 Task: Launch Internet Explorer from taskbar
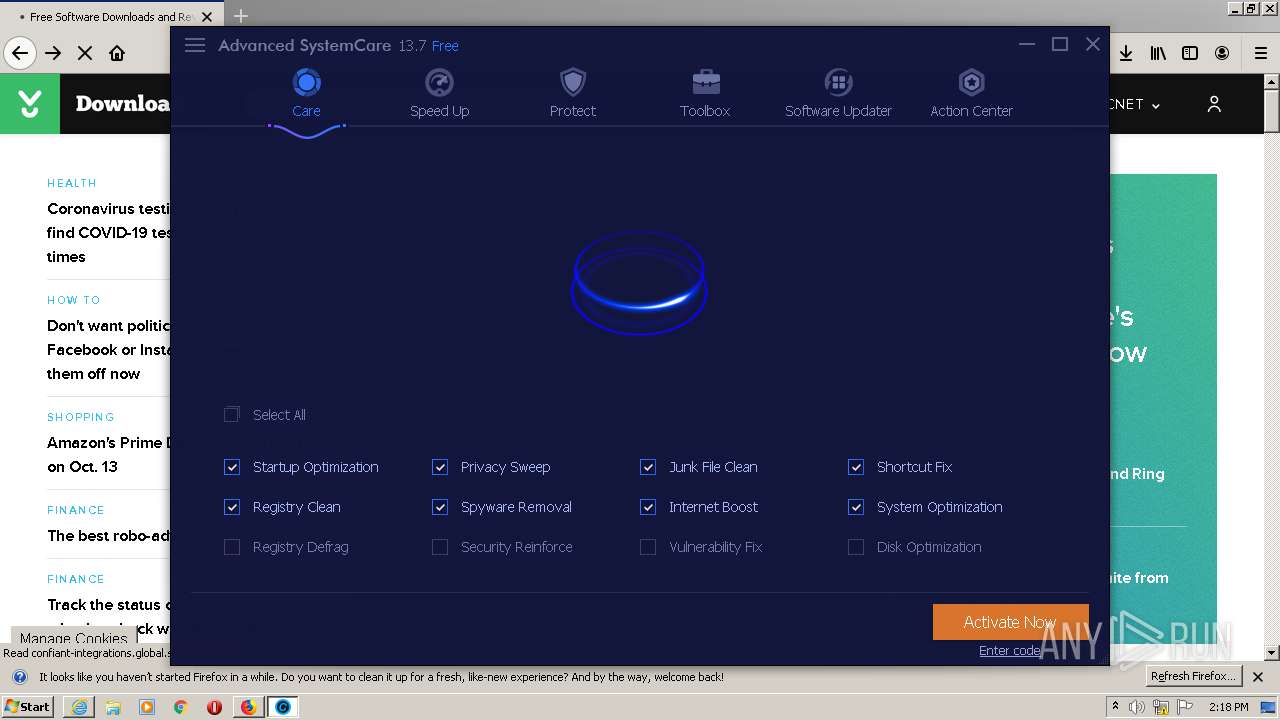[79, 707]
